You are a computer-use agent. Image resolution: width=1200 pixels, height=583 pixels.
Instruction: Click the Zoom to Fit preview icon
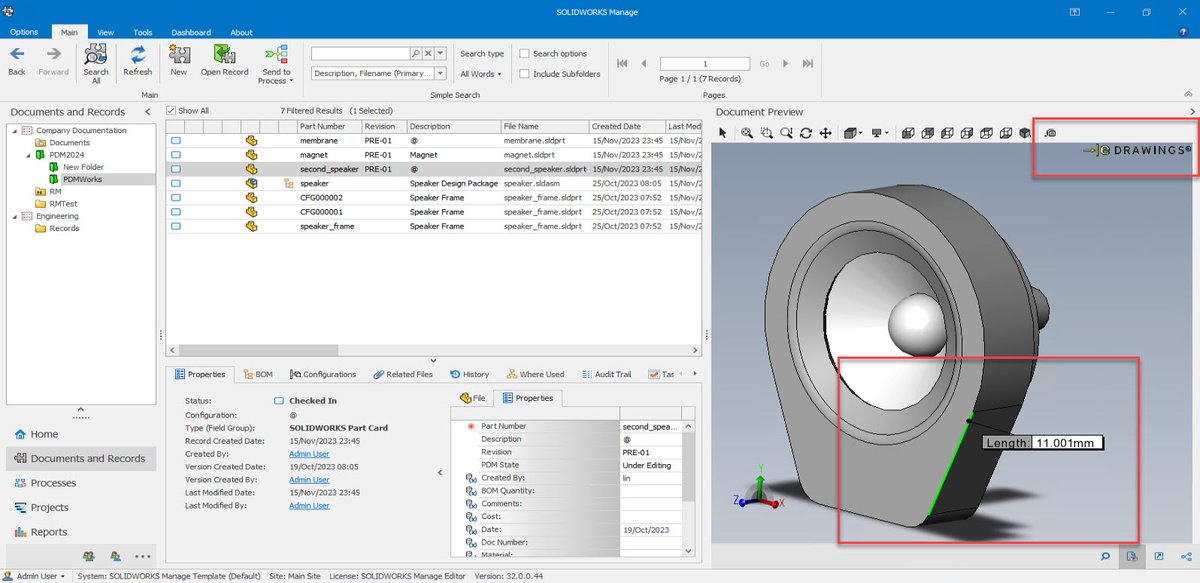(x=747, y=132)
